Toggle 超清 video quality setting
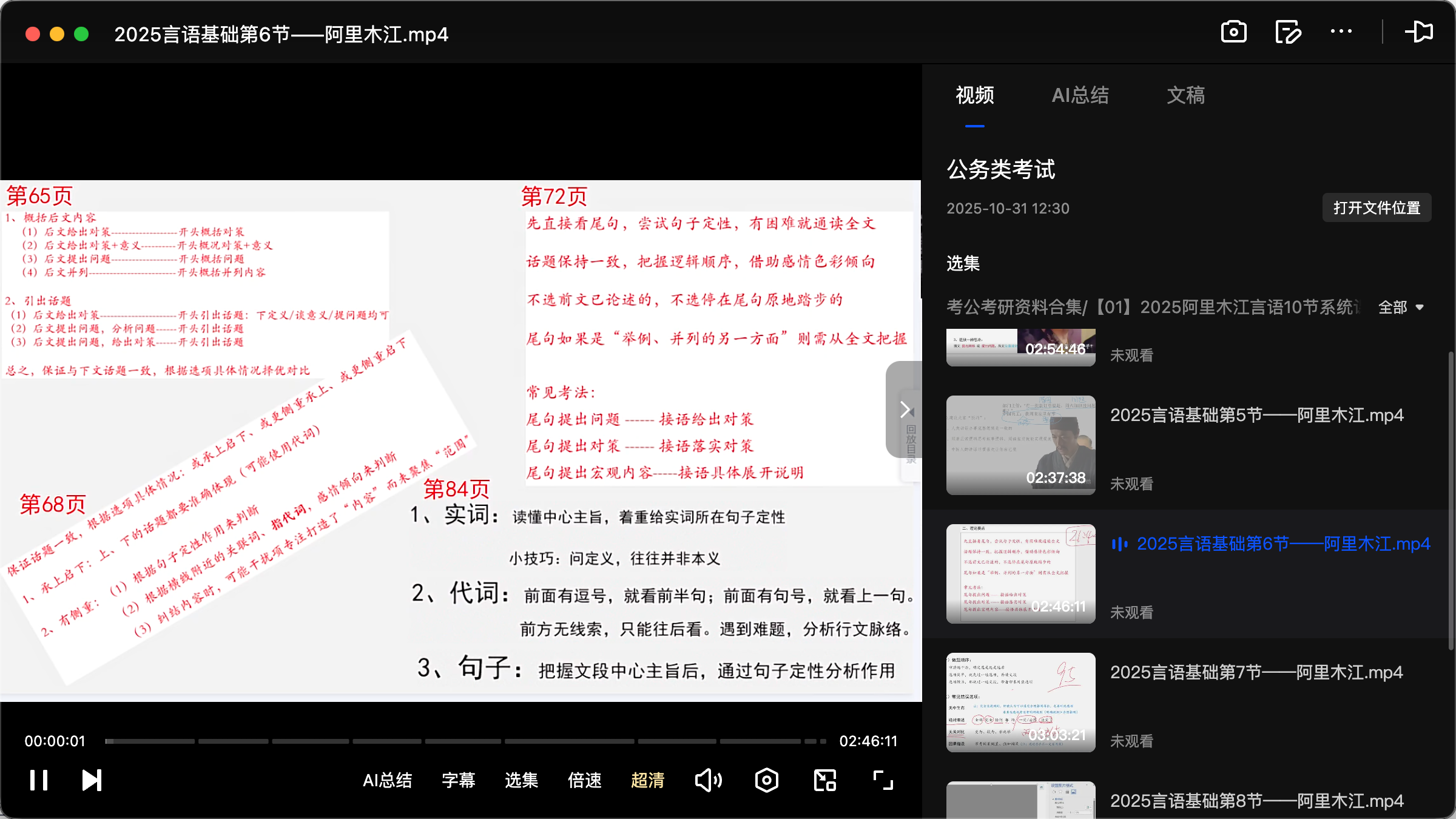The image size is (1456, 819). pyautogui.click(x=648, y=780)
